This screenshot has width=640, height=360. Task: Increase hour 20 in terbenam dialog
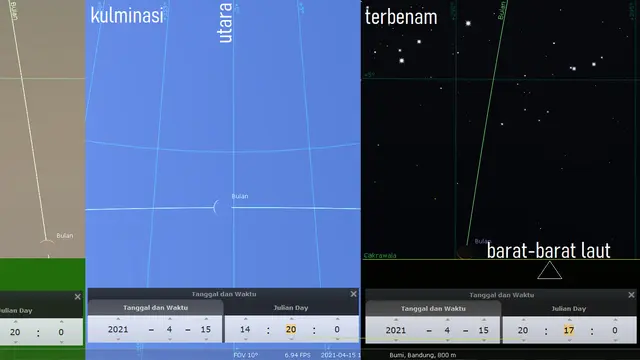coord(523,320)
